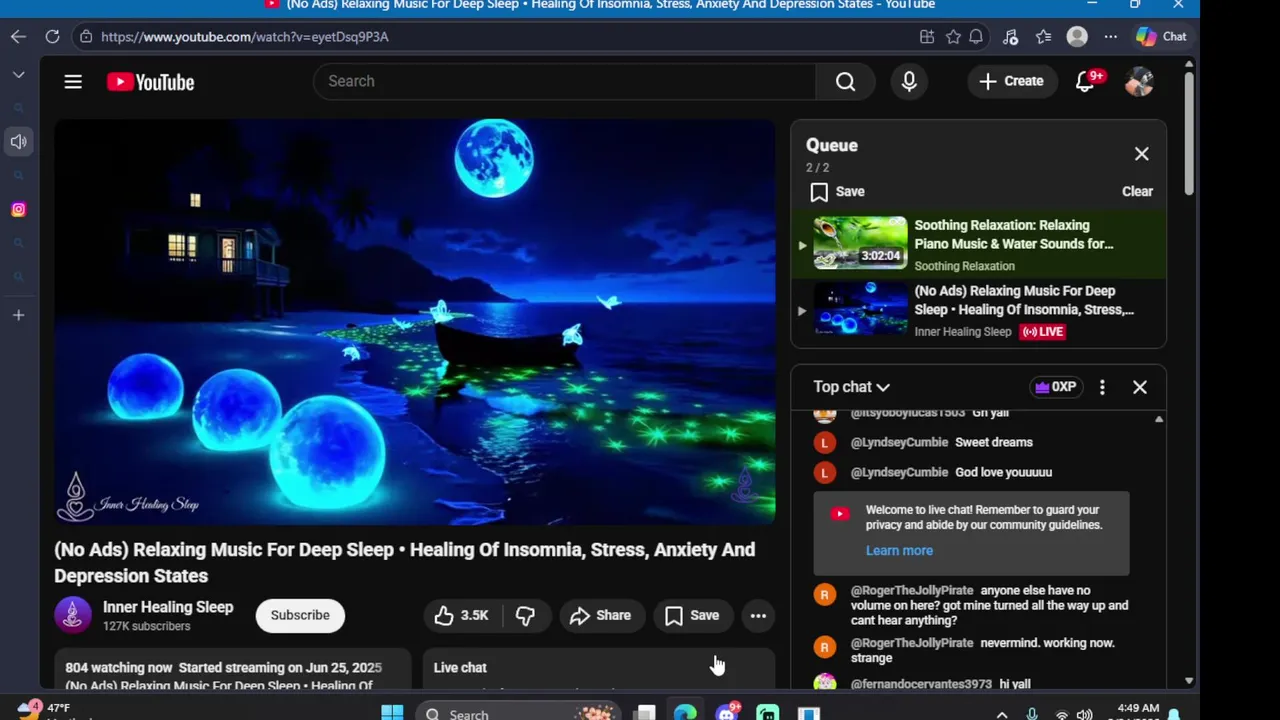Clear the queue
1280x720 pixels.
tap(1137, 191)
